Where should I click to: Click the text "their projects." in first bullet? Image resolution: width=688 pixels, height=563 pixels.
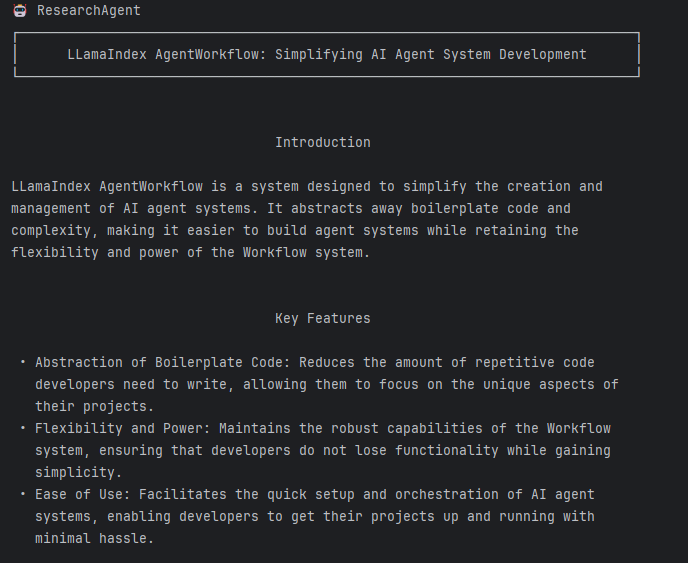coord(95,406)
